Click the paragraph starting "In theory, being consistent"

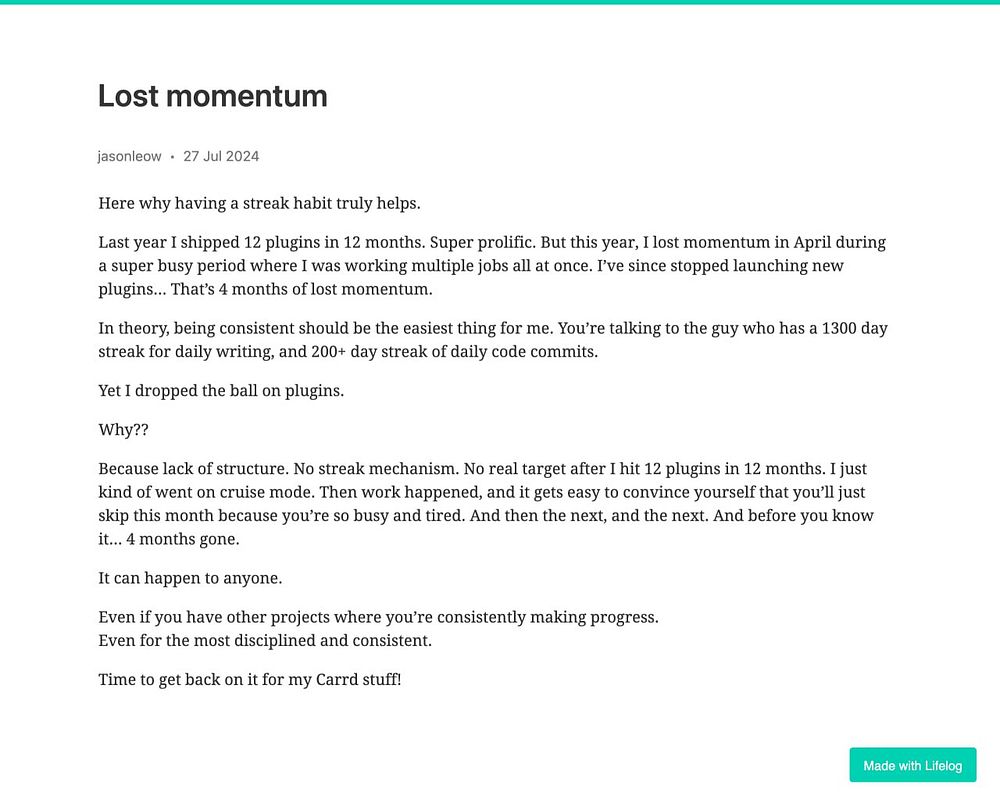(492, 340)
